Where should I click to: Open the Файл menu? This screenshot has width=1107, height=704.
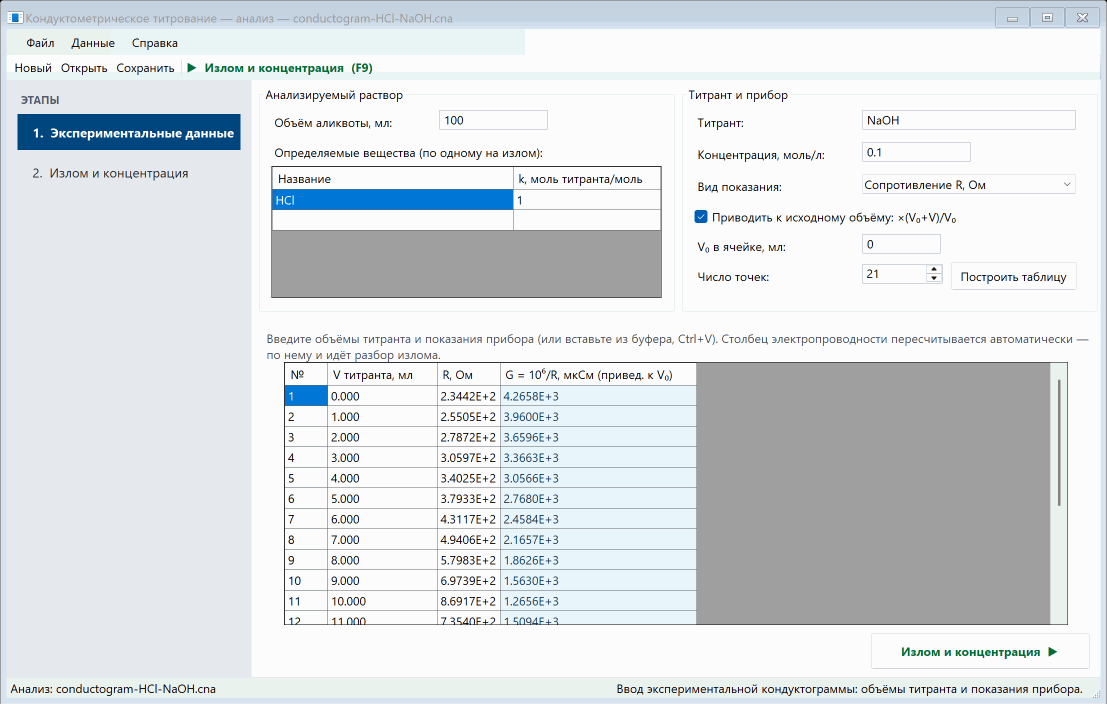(x=40, y=43)
